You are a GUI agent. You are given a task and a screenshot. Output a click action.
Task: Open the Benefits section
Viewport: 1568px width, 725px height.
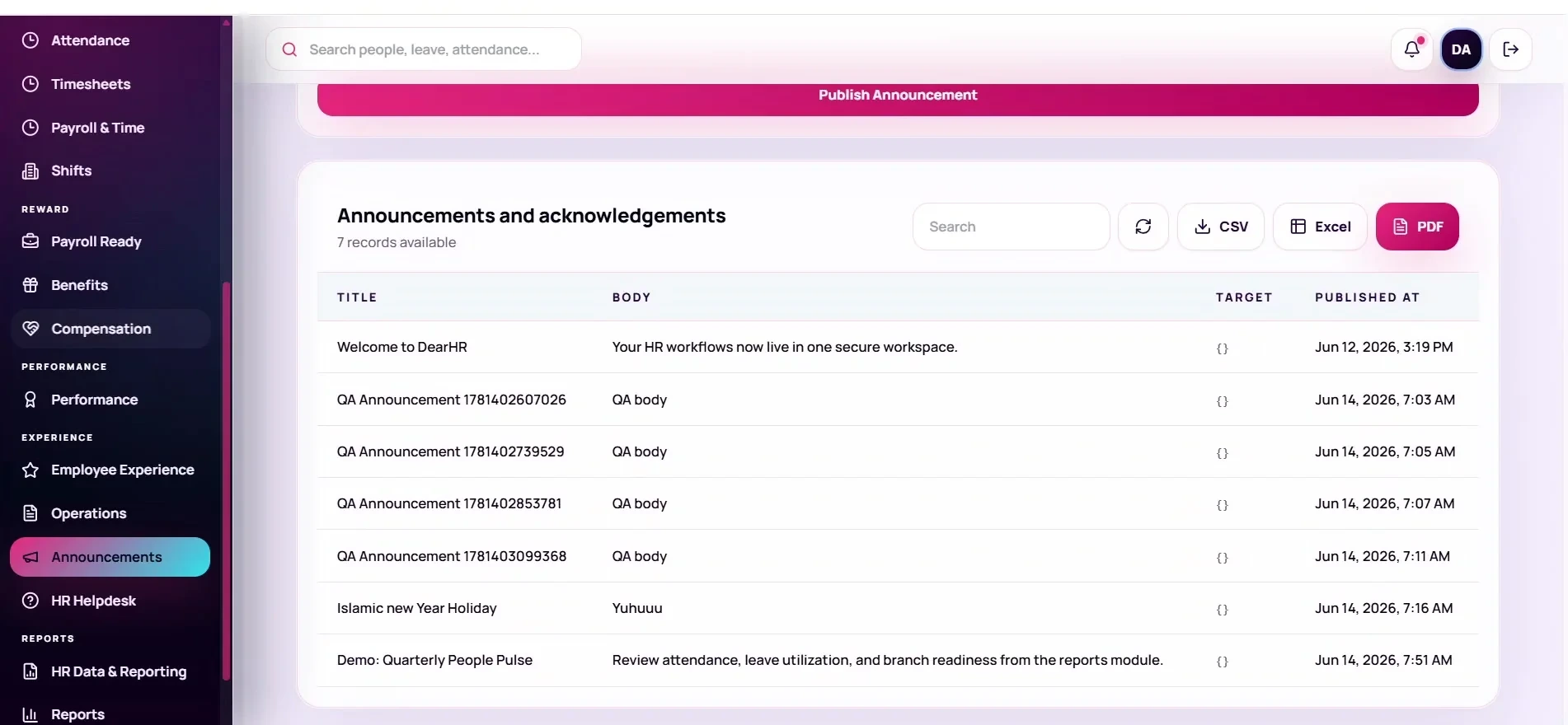point(110,285)
